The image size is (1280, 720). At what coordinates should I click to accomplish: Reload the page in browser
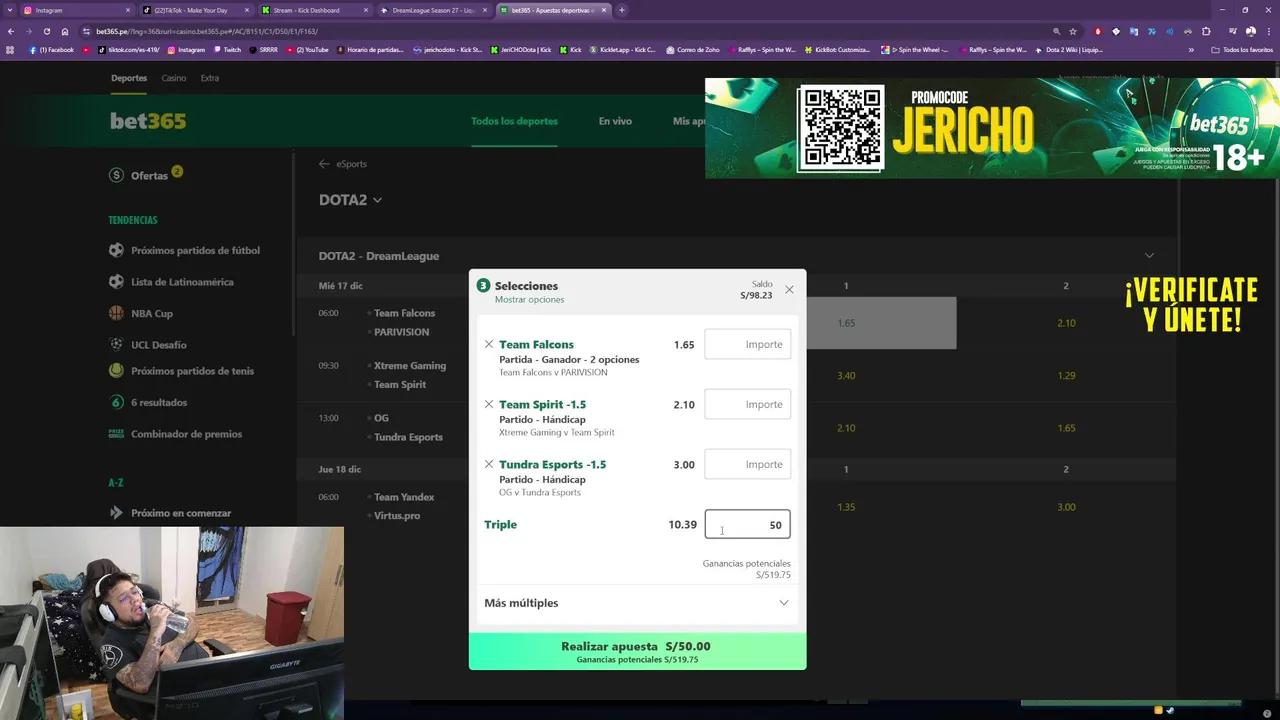tap(46, 31)
